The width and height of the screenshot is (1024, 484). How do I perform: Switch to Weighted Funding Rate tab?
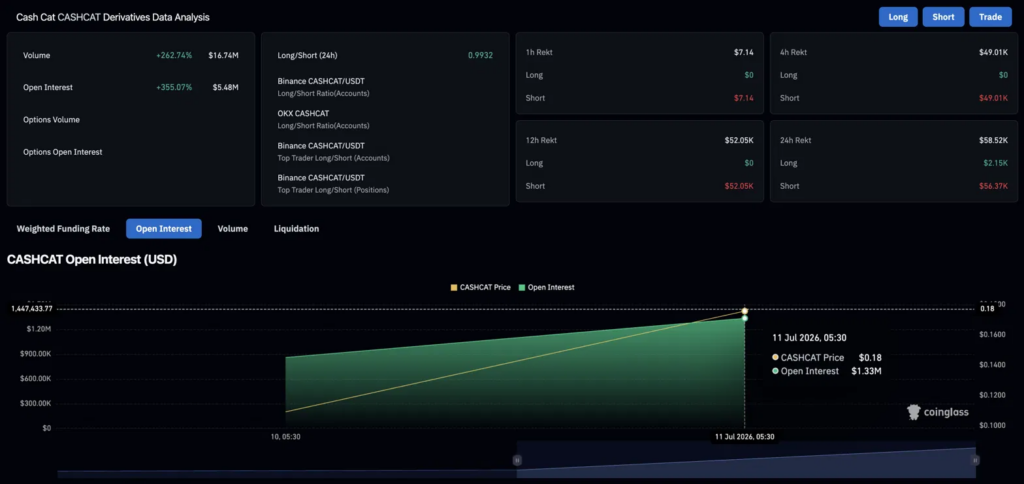click(63, 229)
